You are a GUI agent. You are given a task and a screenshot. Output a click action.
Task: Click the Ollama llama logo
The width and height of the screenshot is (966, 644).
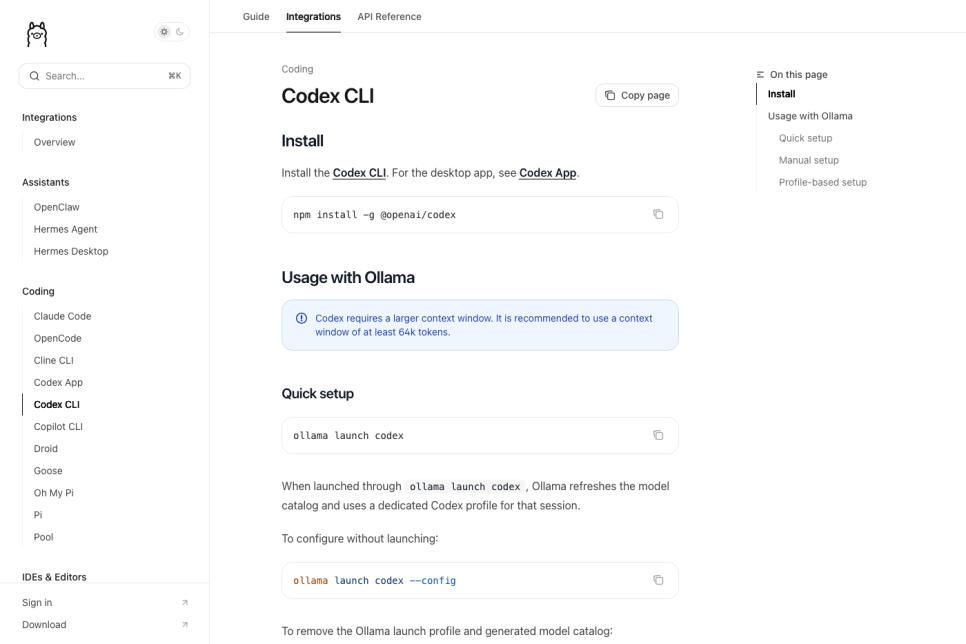37,35
